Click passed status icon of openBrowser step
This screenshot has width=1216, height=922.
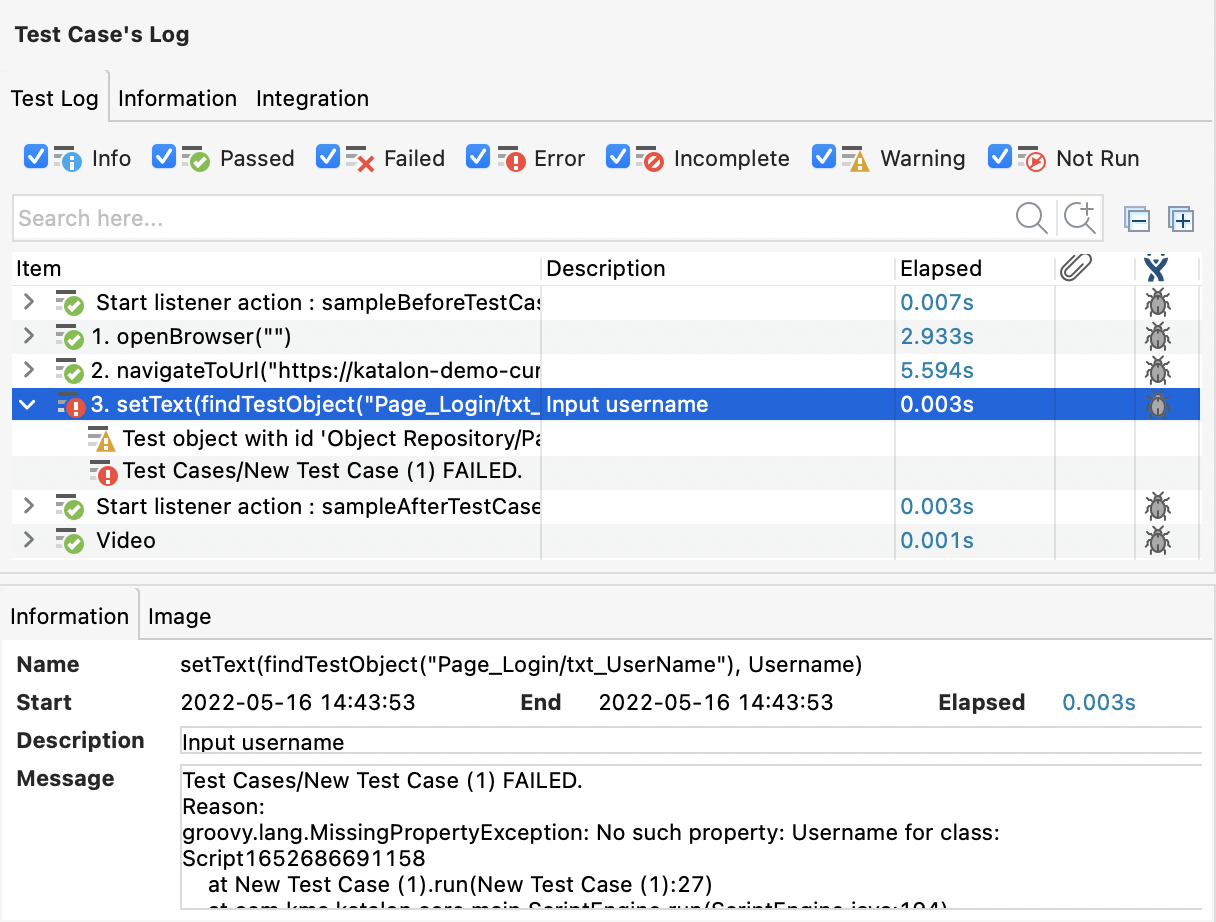[69, 337]
